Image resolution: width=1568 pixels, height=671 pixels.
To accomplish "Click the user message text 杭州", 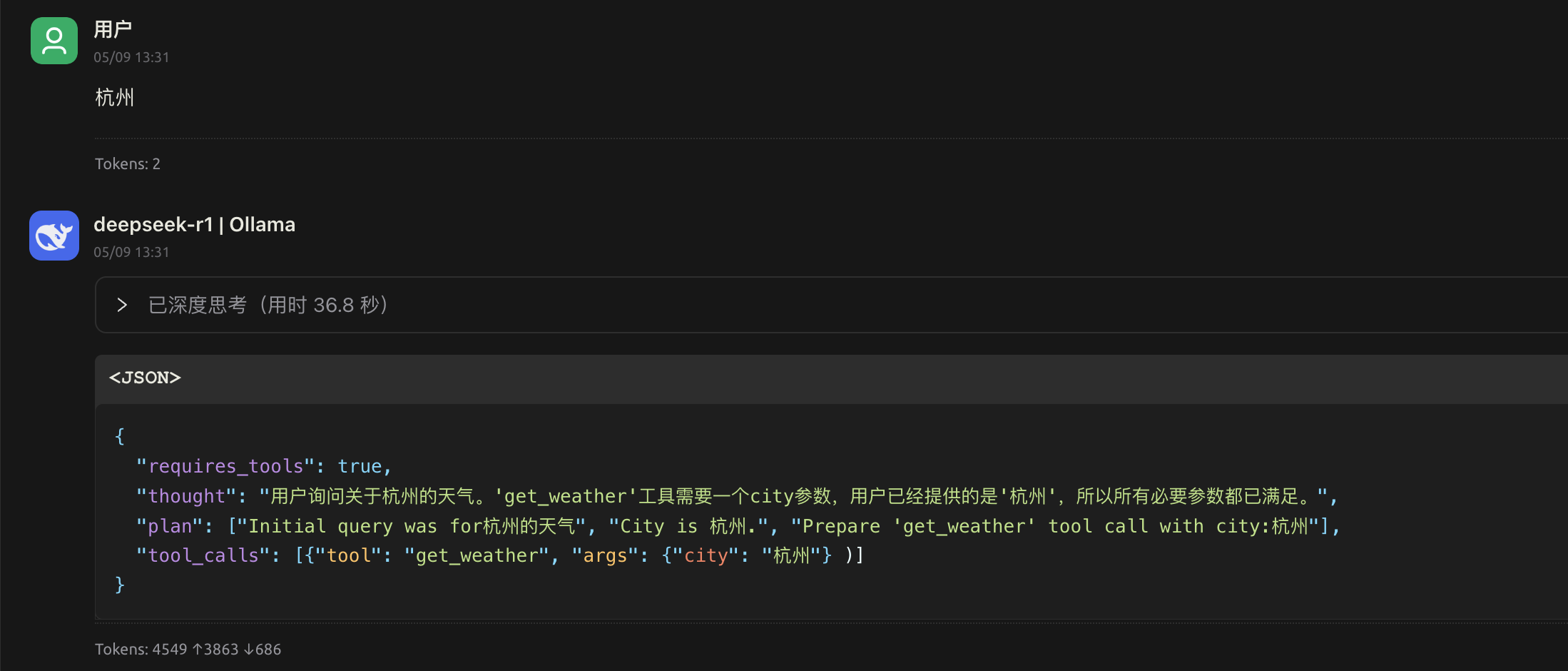I will point(114,97).
